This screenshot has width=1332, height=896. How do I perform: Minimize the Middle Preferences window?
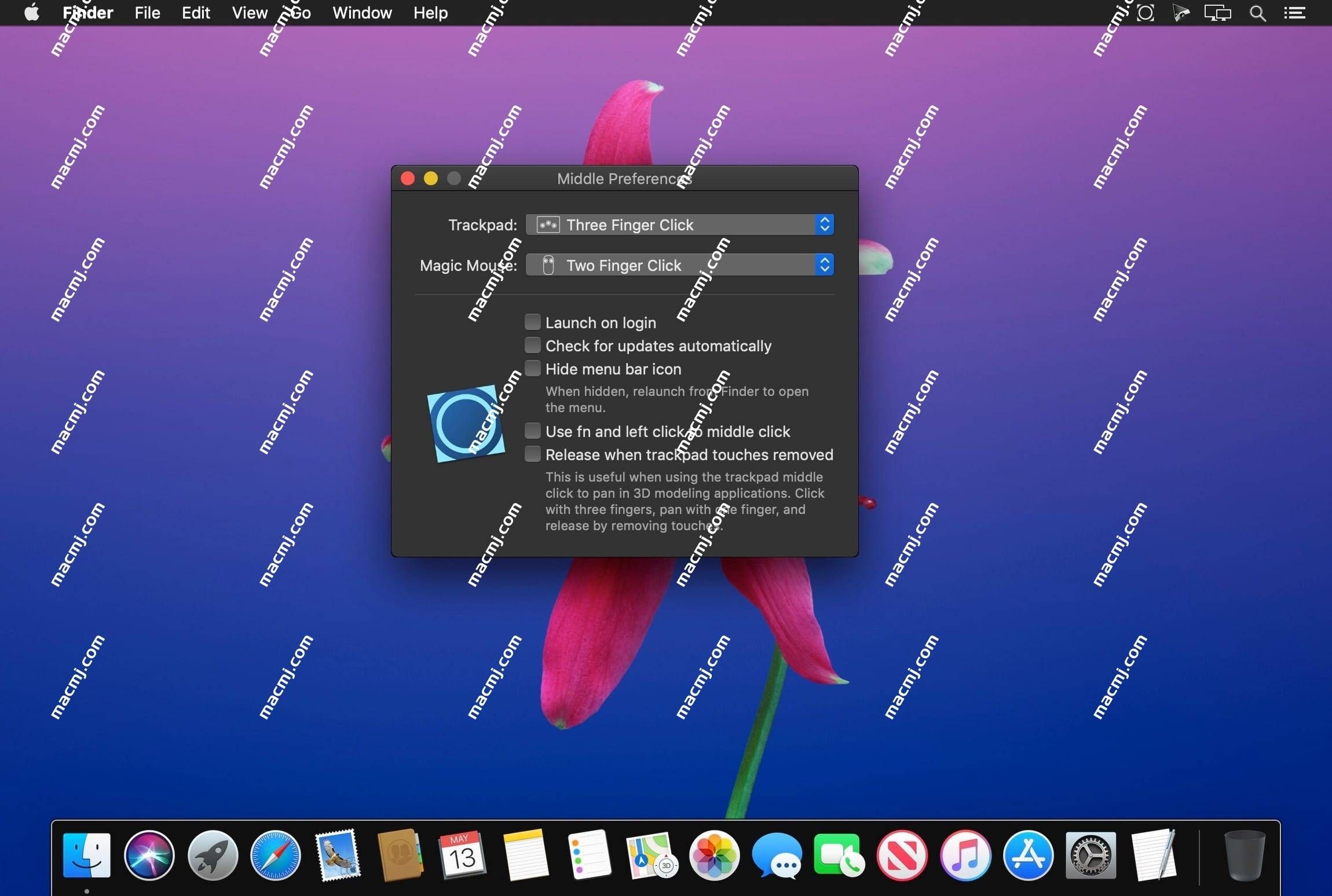(431, 178)
